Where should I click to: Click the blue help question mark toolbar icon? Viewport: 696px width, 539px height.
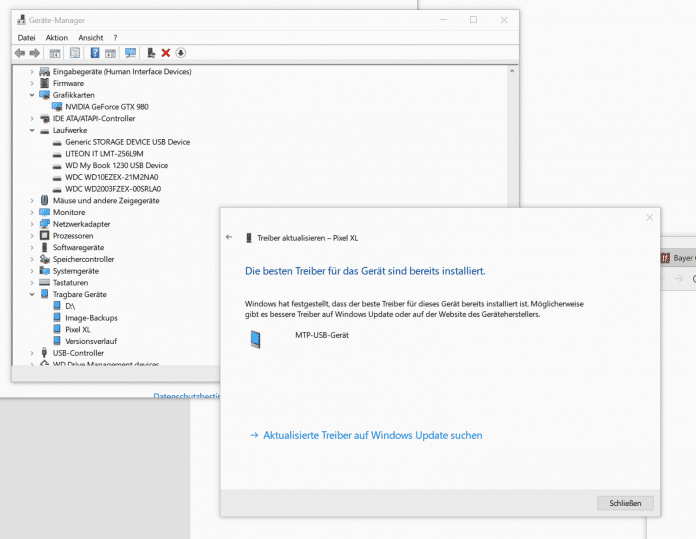95,53
